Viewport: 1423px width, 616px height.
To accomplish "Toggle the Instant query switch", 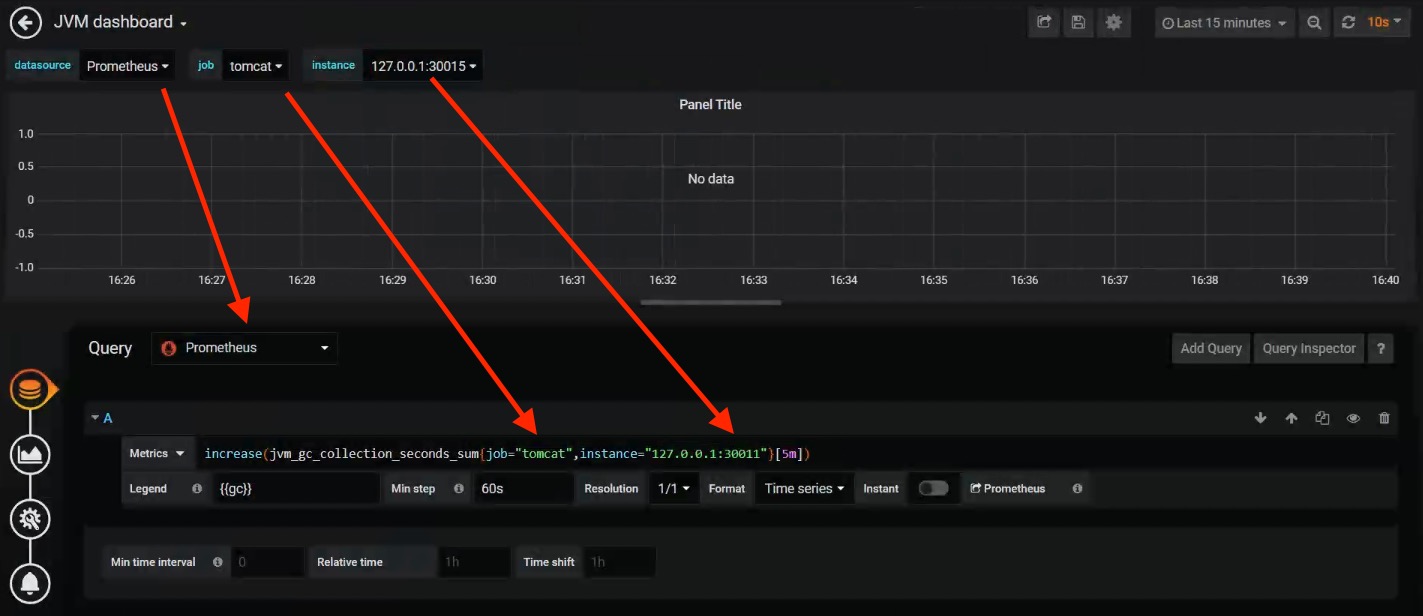I will pos(933,488).
